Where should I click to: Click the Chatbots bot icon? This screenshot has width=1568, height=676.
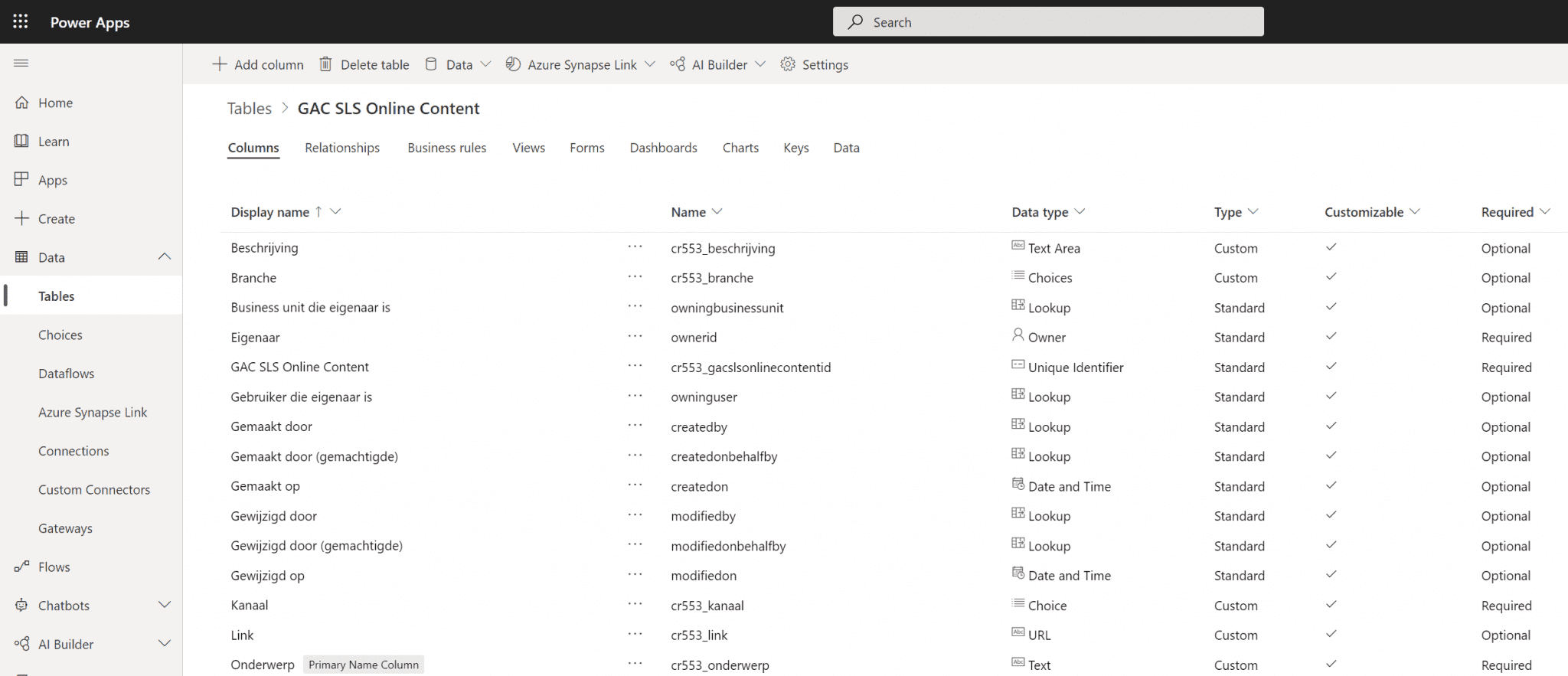click(21, 605)
